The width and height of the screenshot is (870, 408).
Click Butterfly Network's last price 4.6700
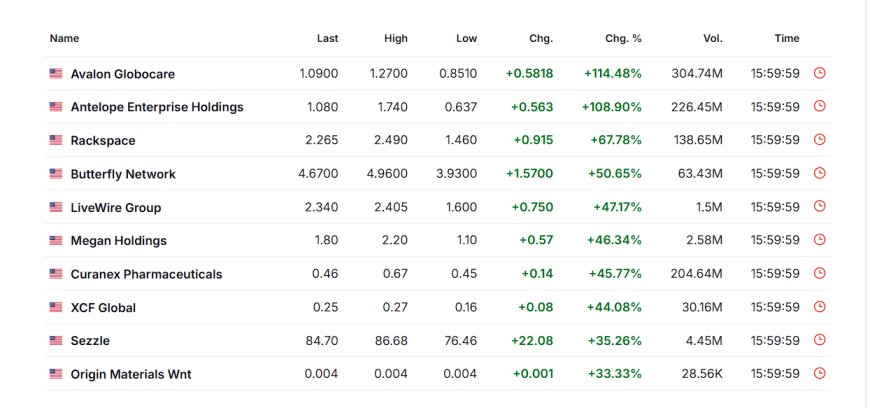pos(318,174)
